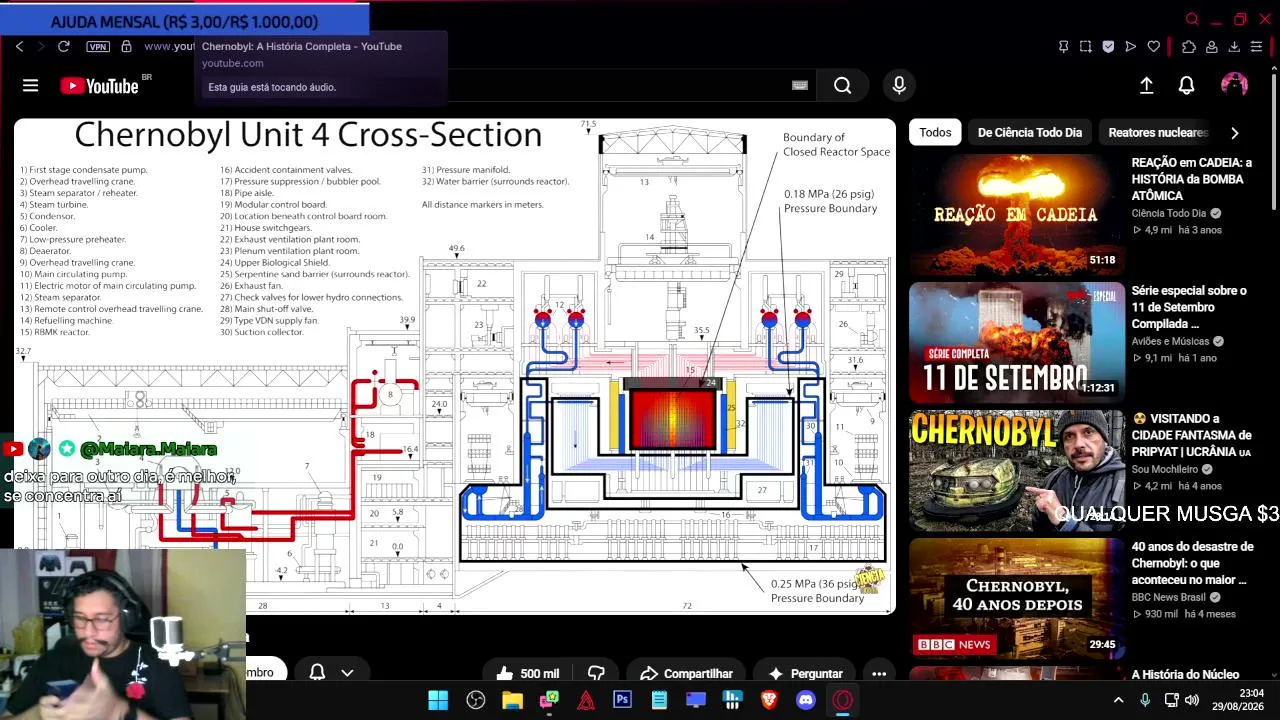Open the Opera profile icon
The height and width of the screenshot is (720, 1280).
[1211, 46]
